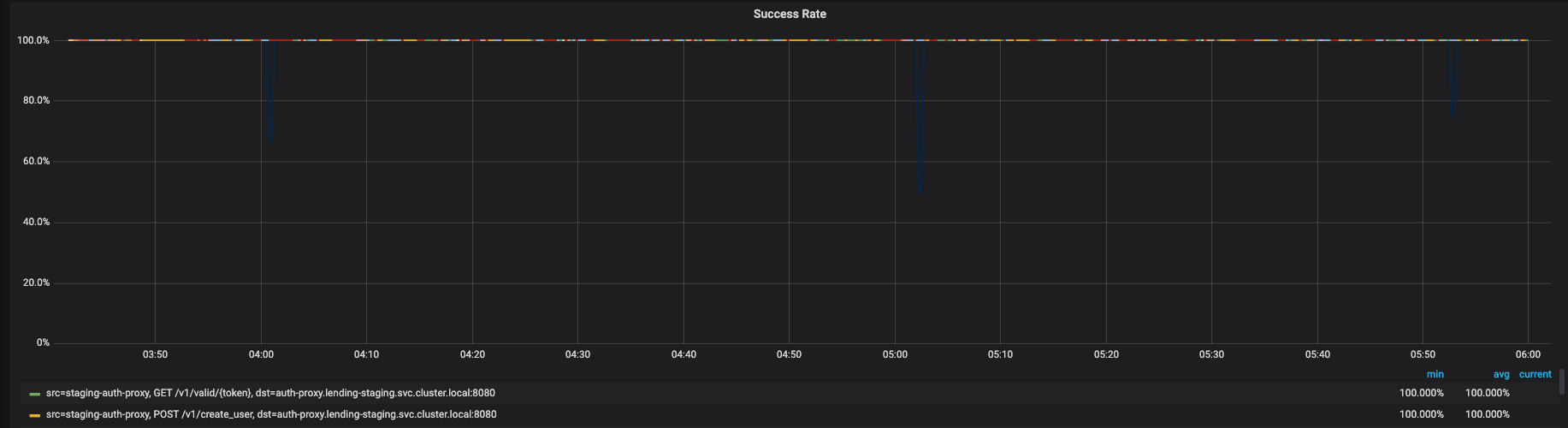This screenshot has height=428, width=1568.
Task: Click avg value of GET /v1/valid row
Action: 1487,393
